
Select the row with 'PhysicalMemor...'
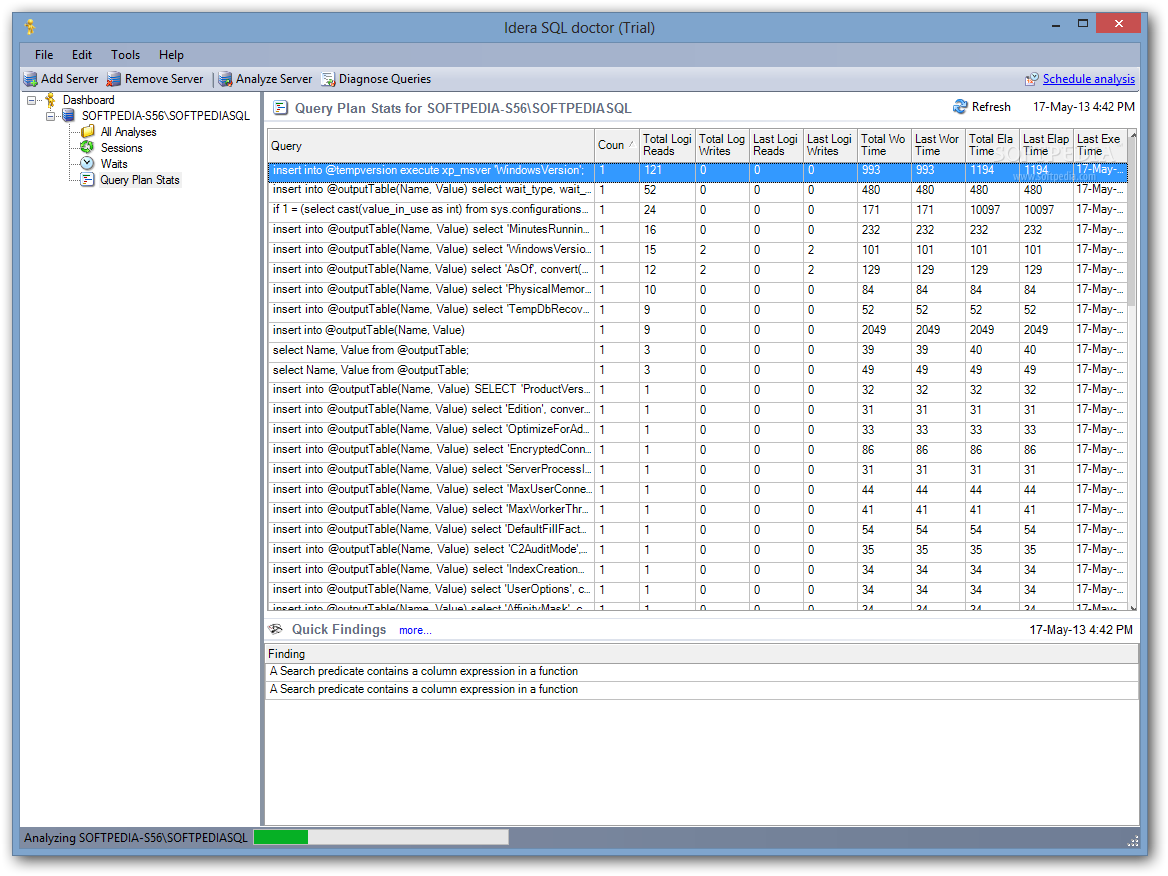[x=697, y=290]
